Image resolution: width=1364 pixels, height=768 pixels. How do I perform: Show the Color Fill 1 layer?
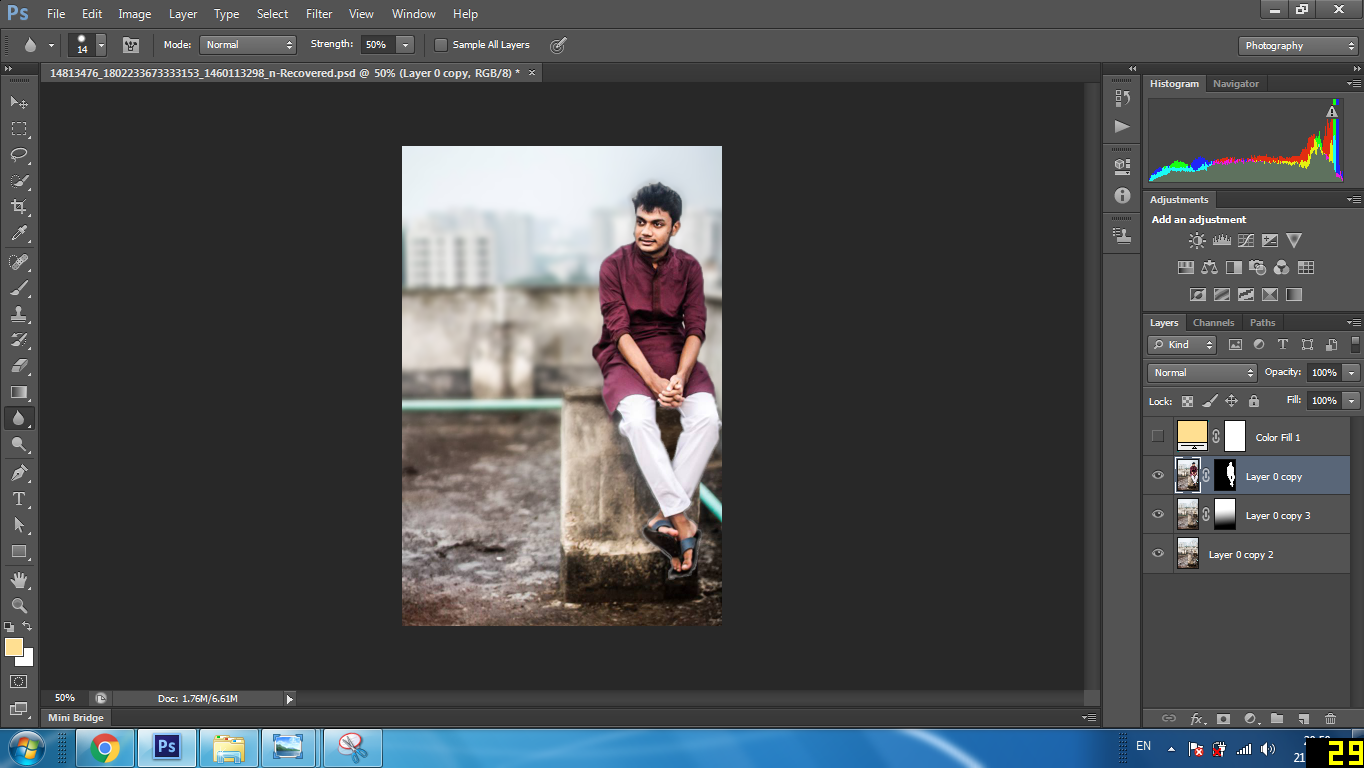point(1158,436)
